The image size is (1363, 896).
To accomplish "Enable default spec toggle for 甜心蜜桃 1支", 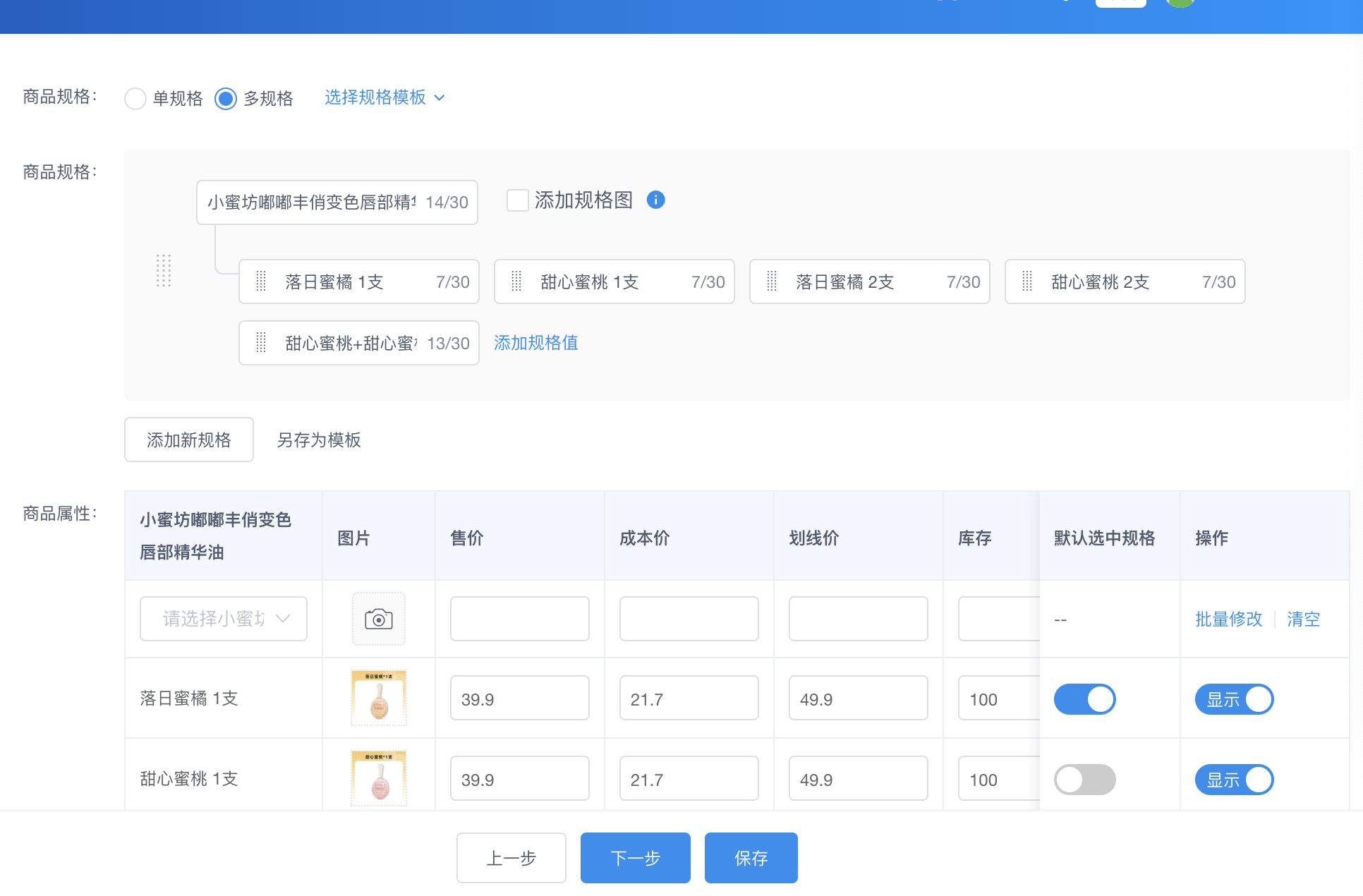I will [1084, 780].
